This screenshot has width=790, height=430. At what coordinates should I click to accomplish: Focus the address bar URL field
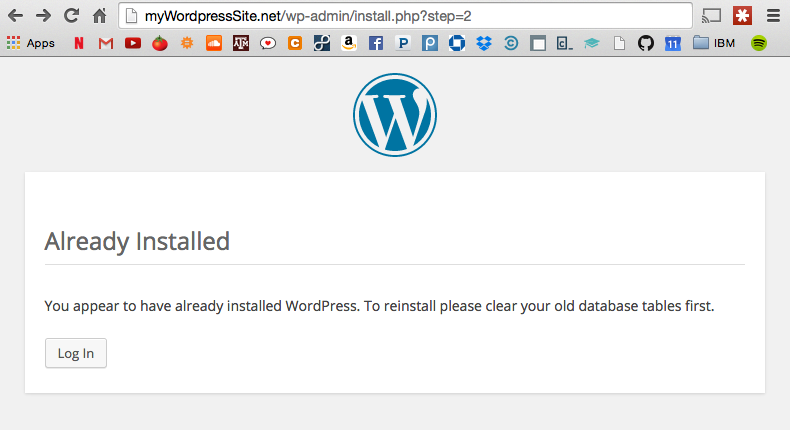pos(406,16)
